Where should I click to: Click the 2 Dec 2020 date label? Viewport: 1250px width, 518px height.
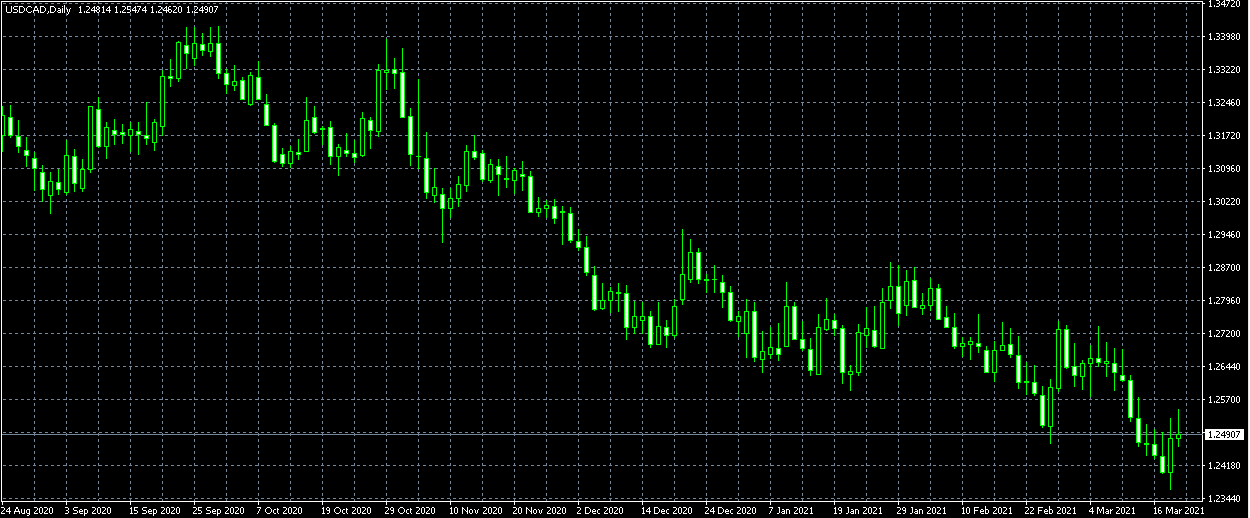(x=600, y=510)
